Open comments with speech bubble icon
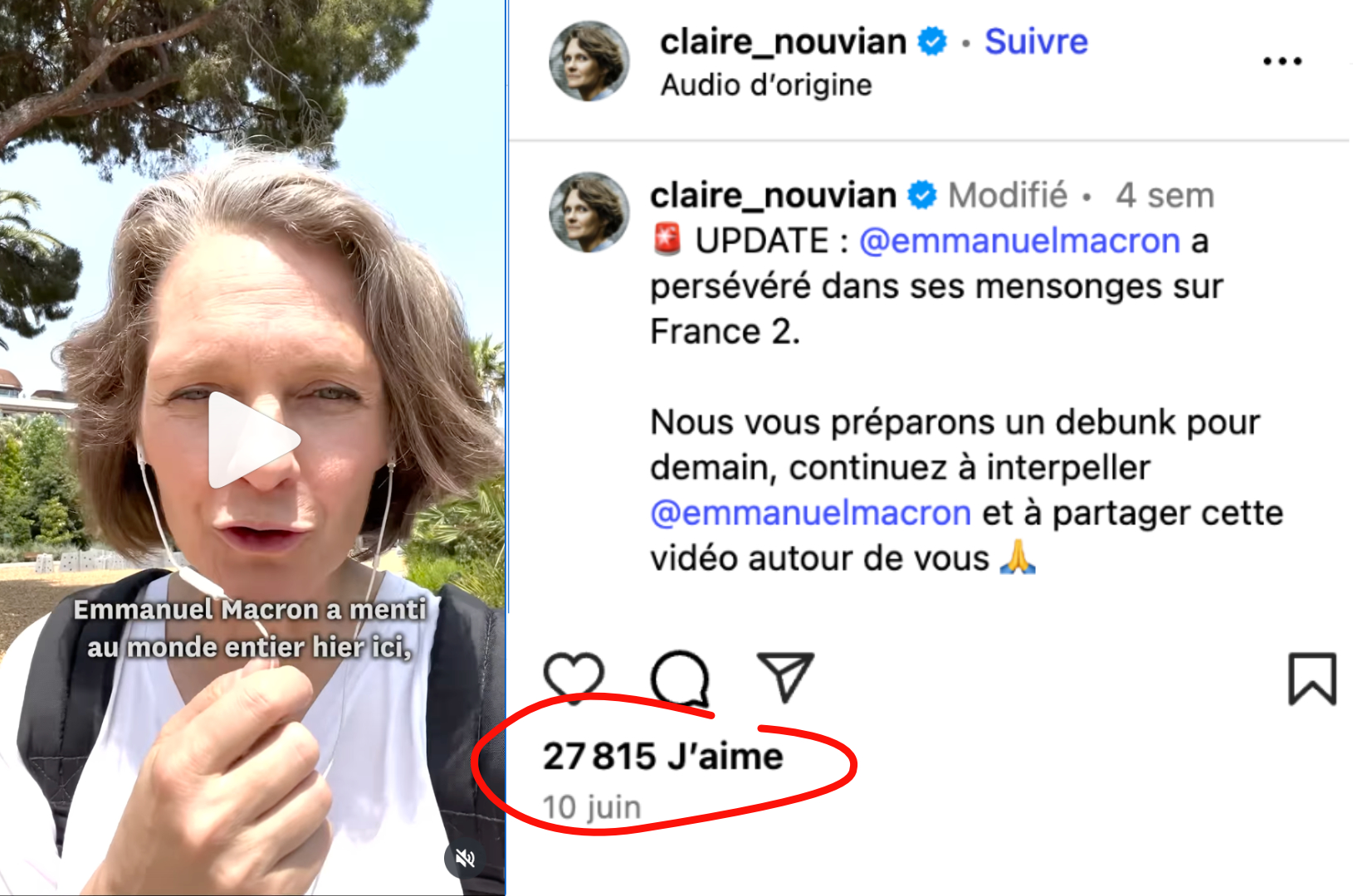Viewport: 1353px width, 896px height. (x=681, y=678)
